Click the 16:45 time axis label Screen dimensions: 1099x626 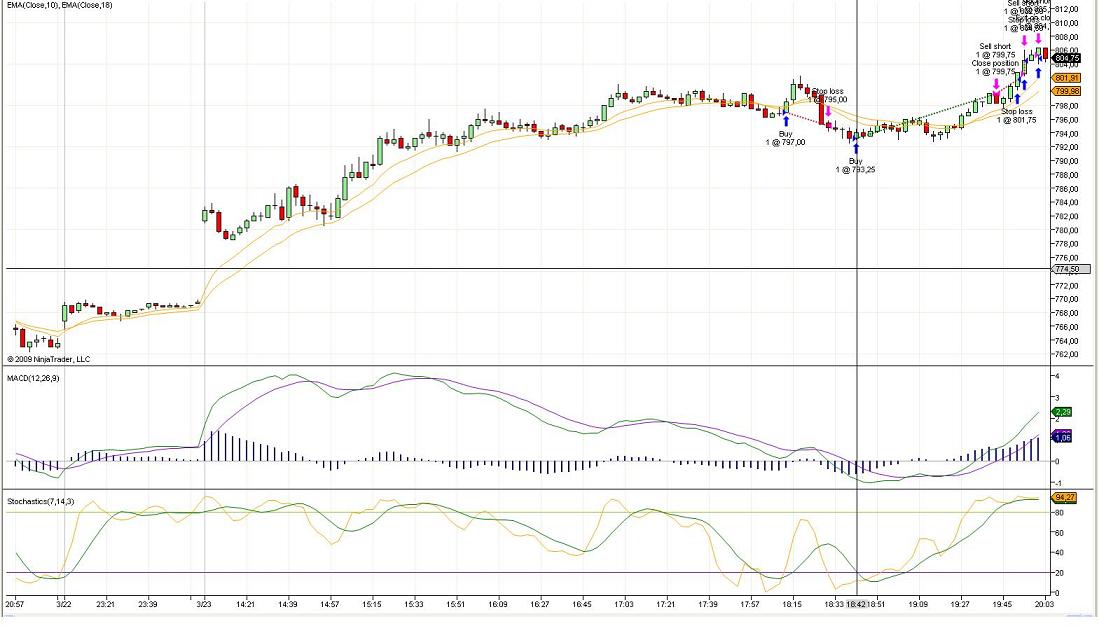point(582,604)
